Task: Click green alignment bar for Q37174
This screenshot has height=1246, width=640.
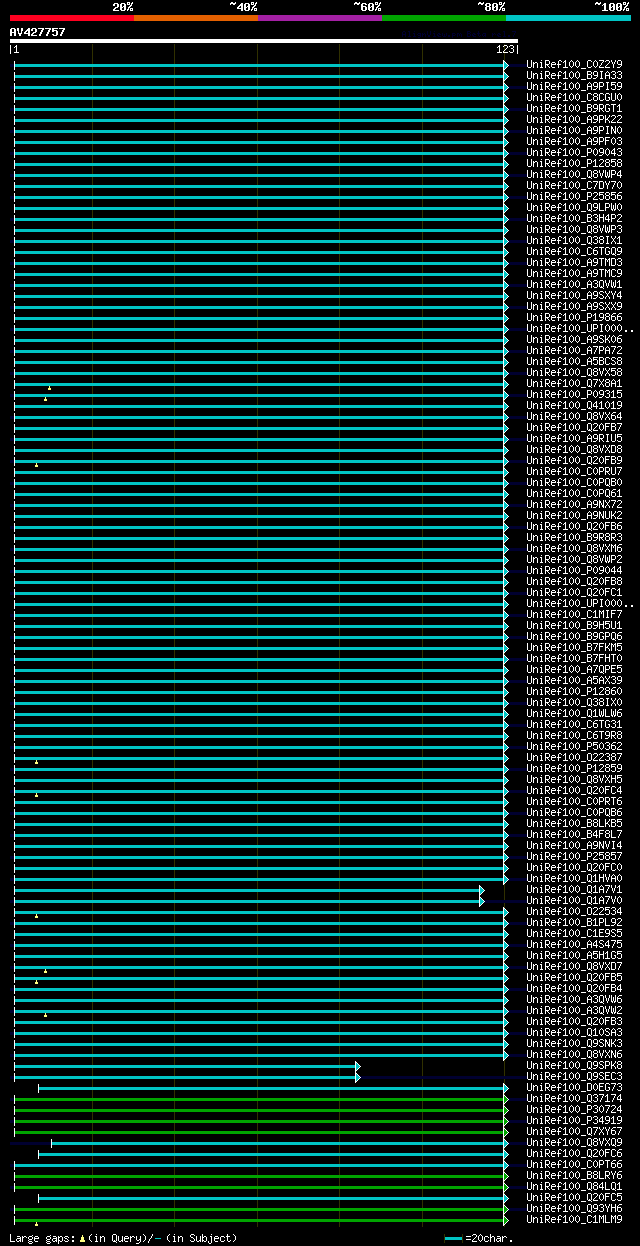Action: [261, 1099]
